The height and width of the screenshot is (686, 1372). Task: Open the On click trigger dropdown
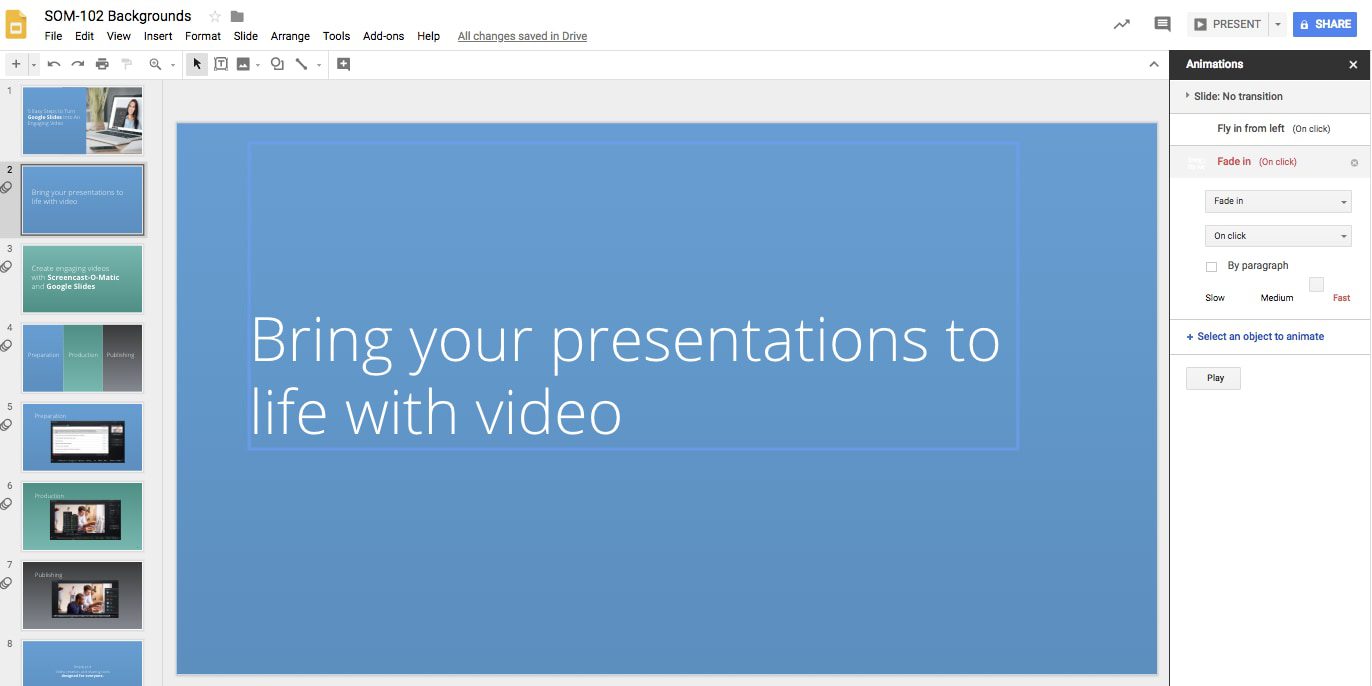1278,235
